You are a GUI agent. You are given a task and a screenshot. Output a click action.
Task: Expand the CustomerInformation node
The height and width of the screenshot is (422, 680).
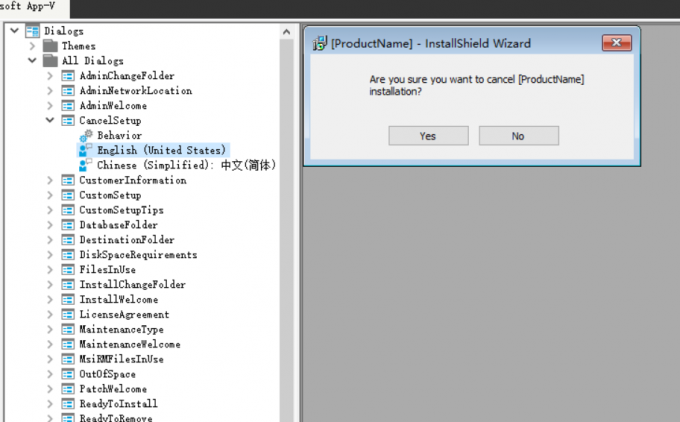point(50,180)
